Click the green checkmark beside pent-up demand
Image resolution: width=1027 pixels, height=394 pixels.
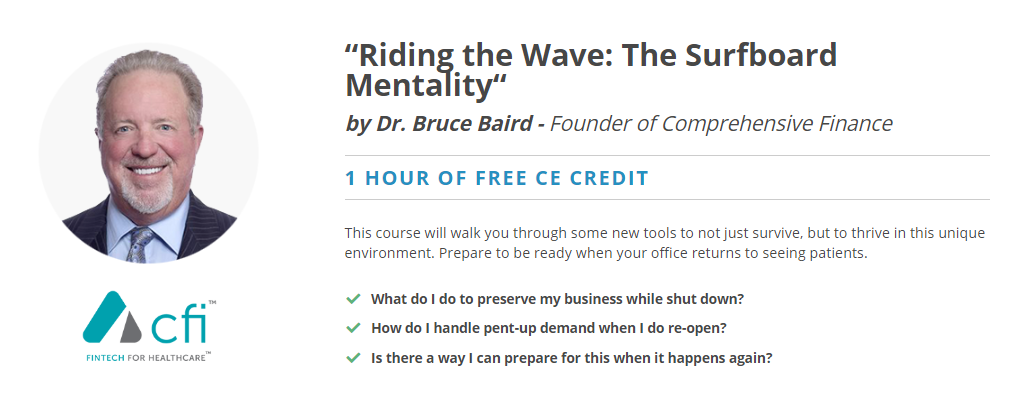(353, 328)
